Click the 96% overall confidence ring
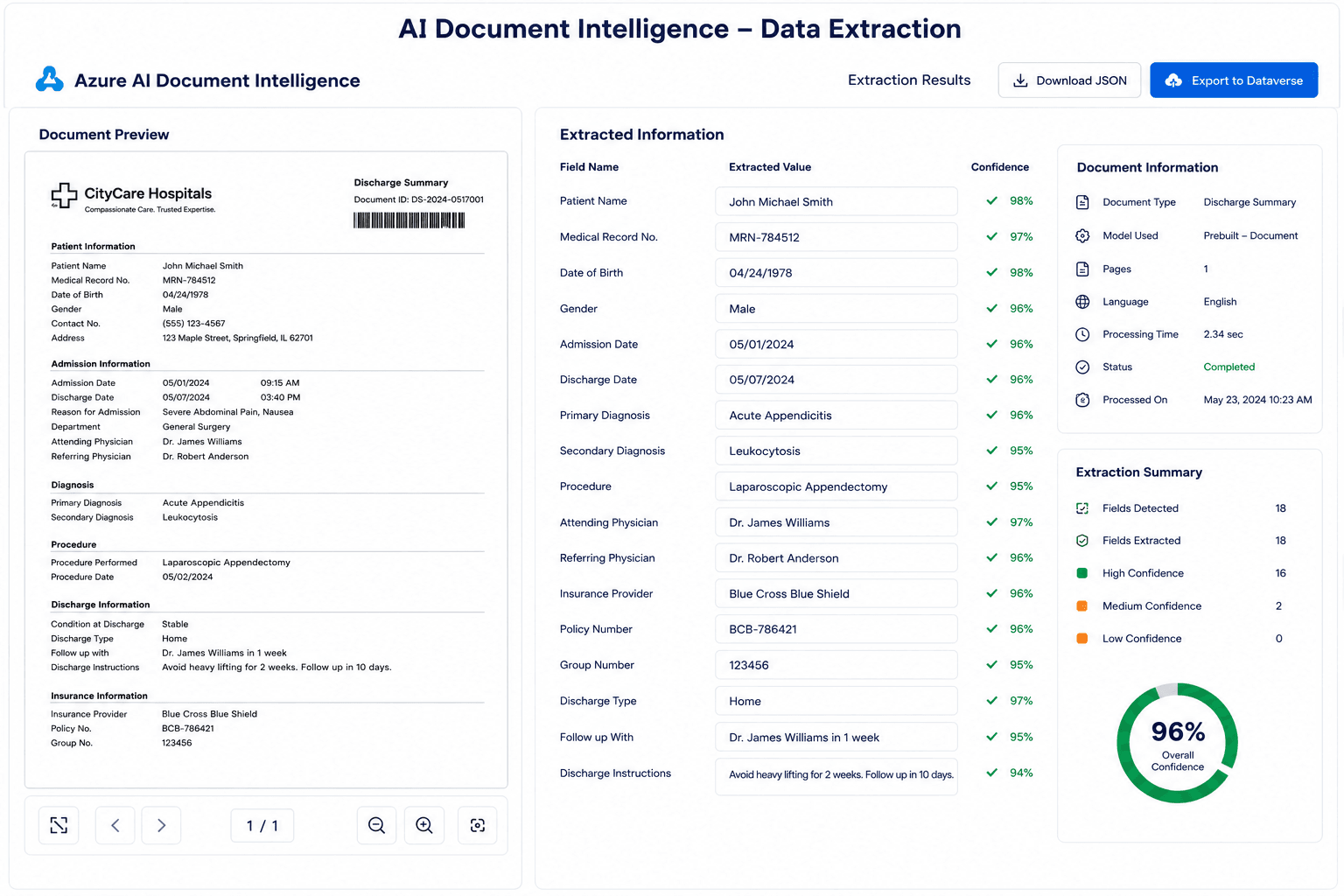 coord(1178,743)
